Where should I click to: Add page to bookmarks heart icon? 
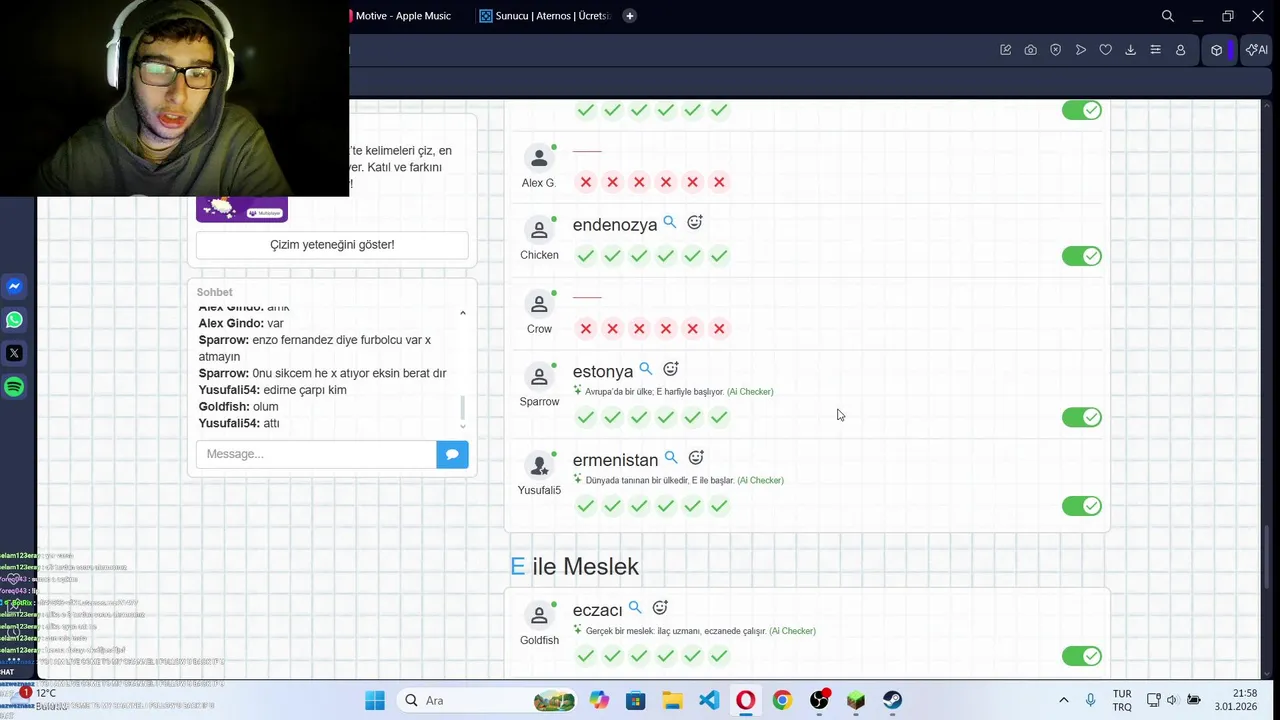[1106, 50]
